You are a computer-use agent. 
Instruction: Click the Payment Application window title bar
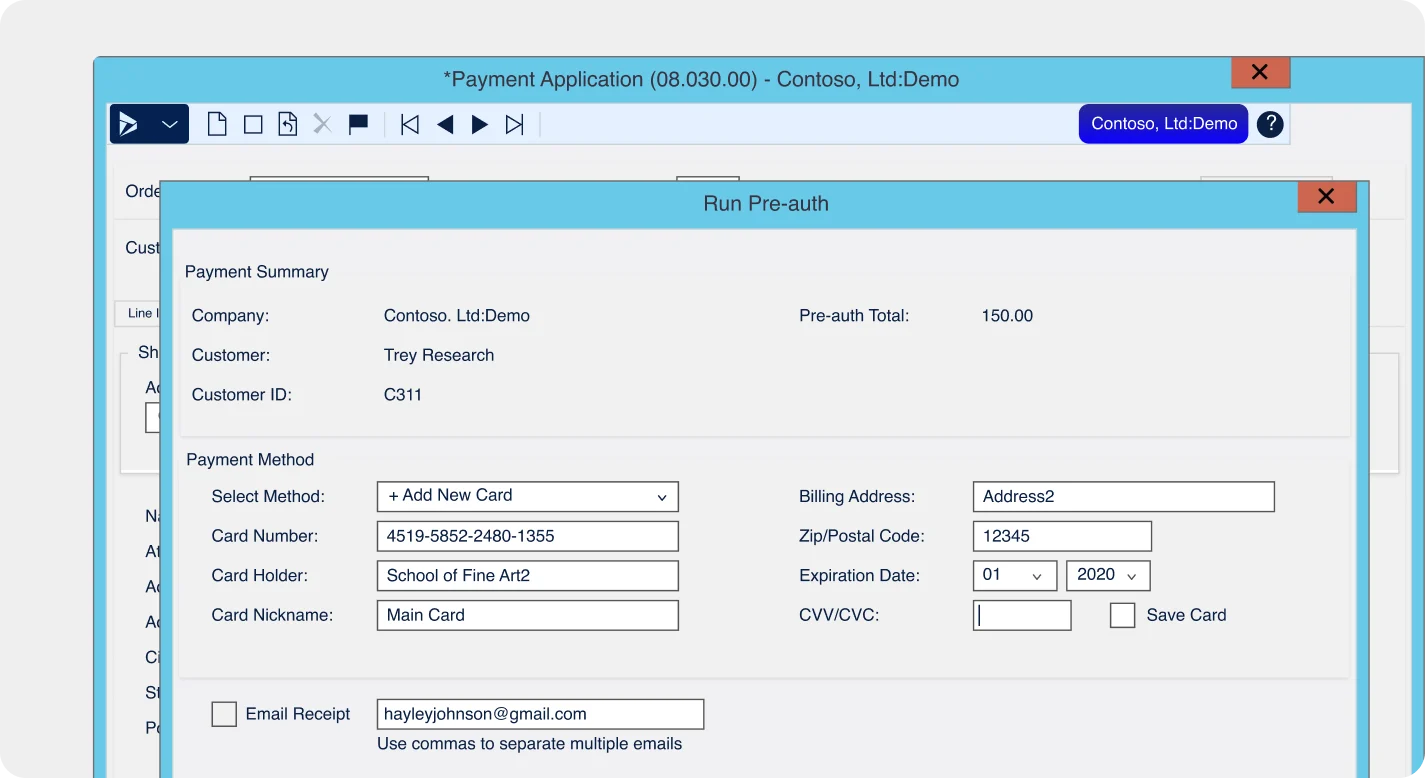pyautogui.click(x=701, y=79)
